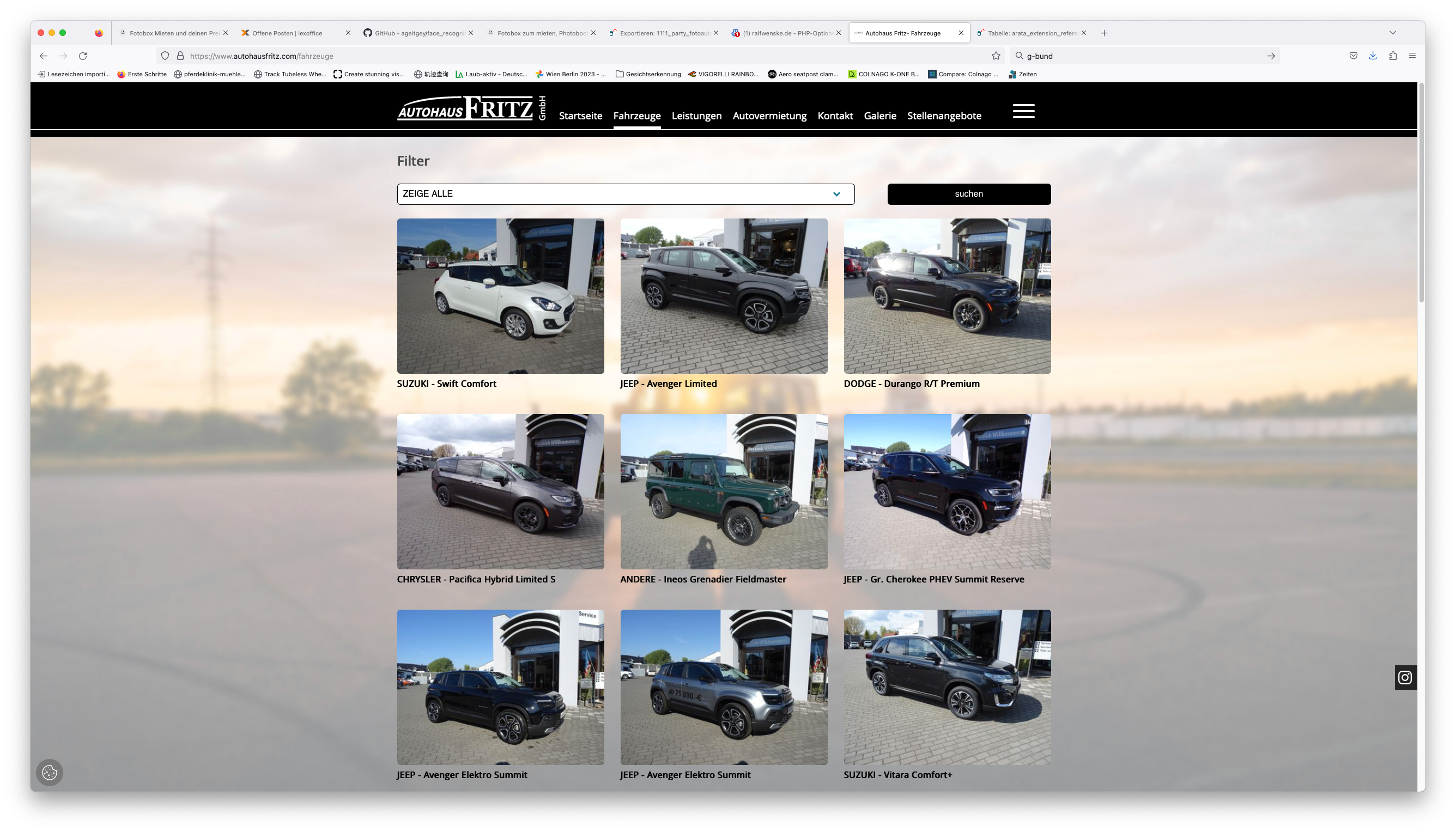Open Firefox application menu icon

(x=1412, y=56)
